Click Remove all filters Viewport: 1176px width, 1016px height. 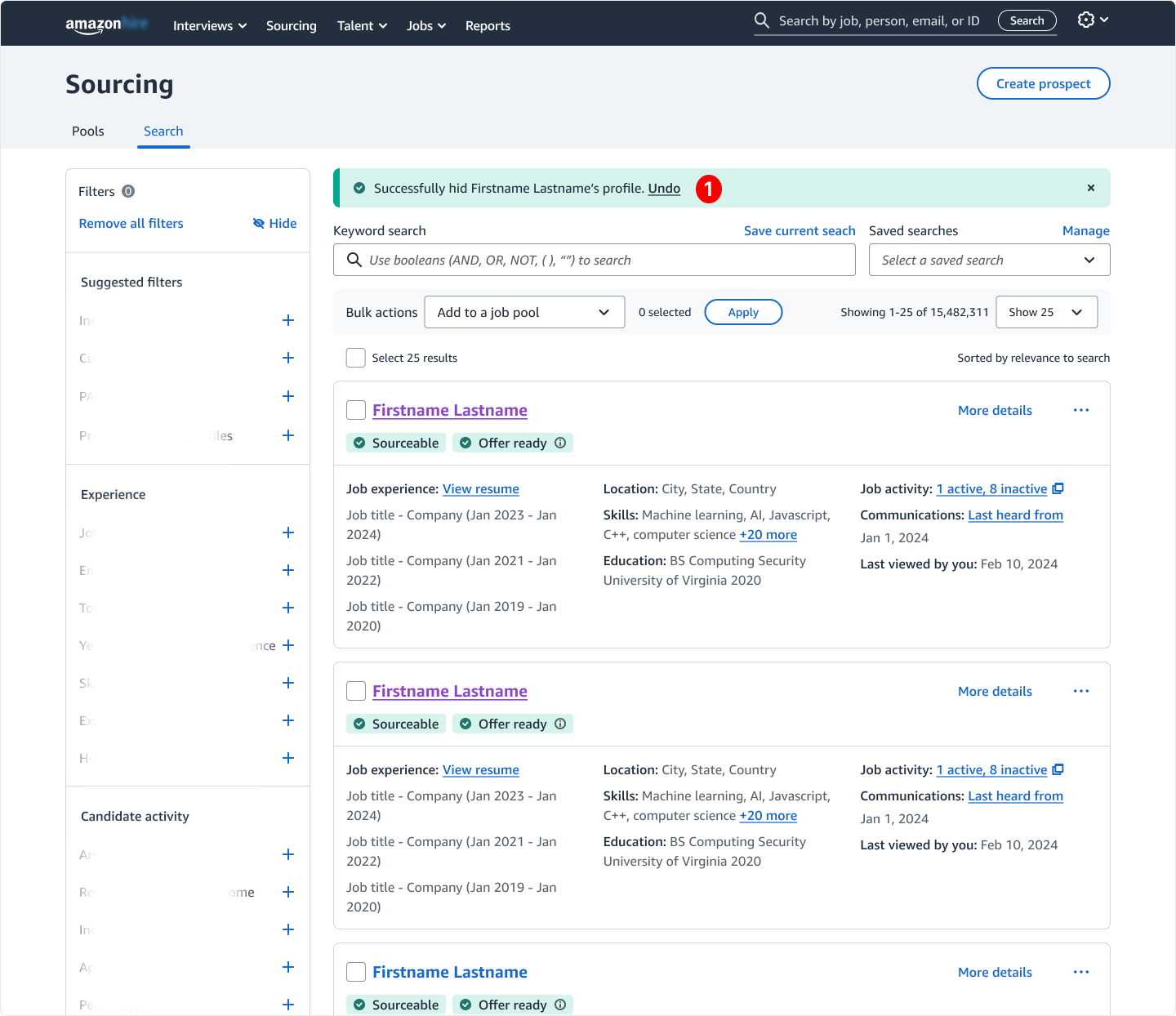(x=131, y=223)
